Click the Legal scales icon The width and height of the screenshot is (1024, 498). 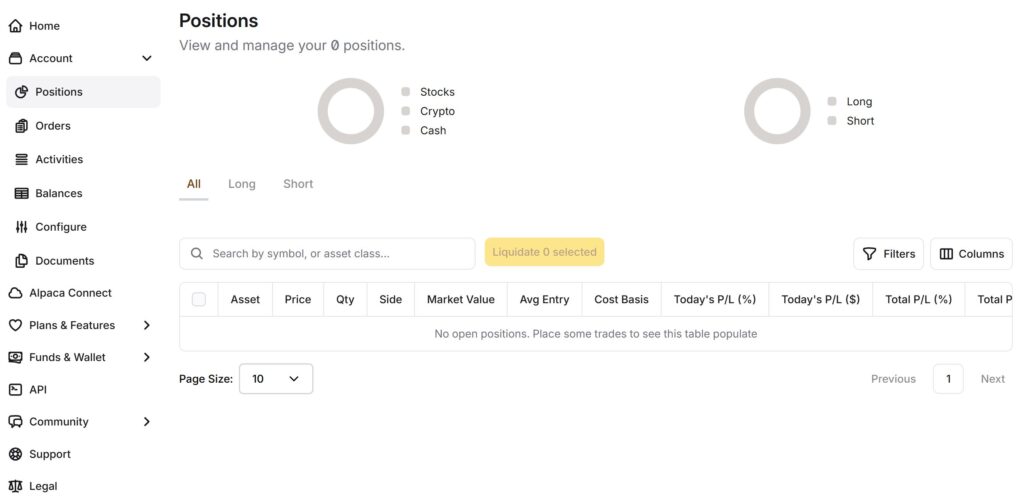tap(16, 486)
